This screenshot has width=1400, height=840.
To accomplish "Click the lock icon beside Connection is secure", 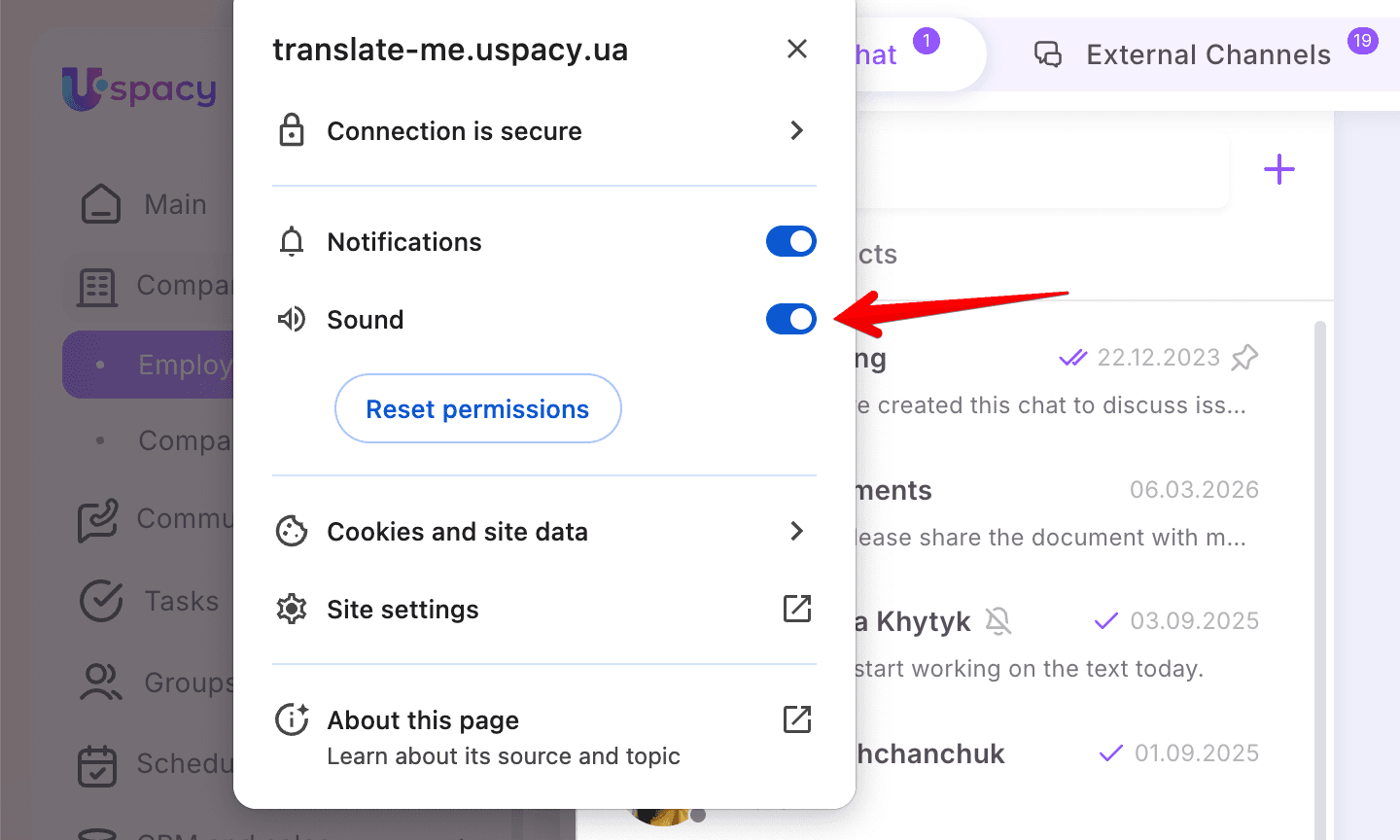I will pyautogui.click(x=292, y=130).
